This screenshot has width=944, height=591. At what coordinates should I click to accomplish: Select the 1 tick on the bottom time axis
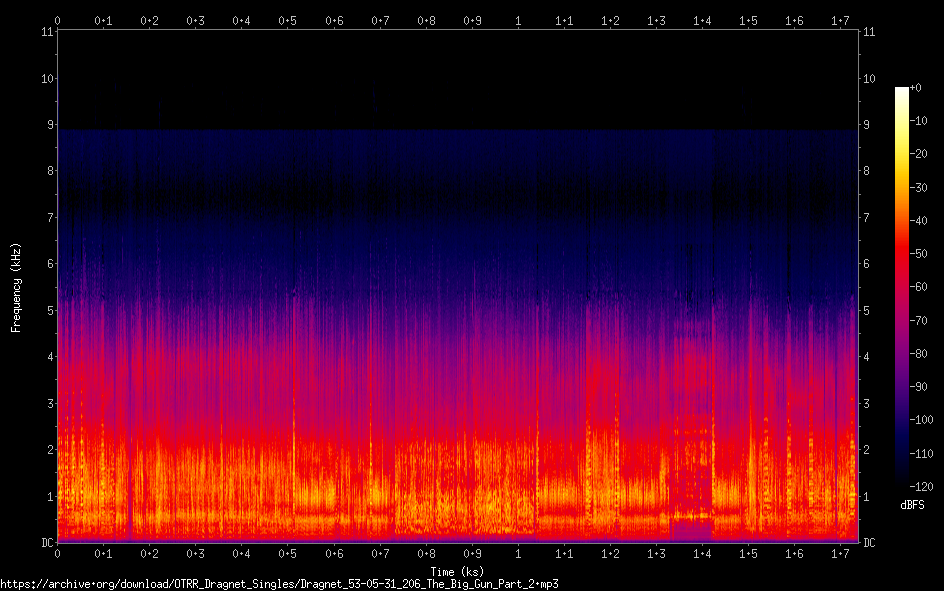518,553
